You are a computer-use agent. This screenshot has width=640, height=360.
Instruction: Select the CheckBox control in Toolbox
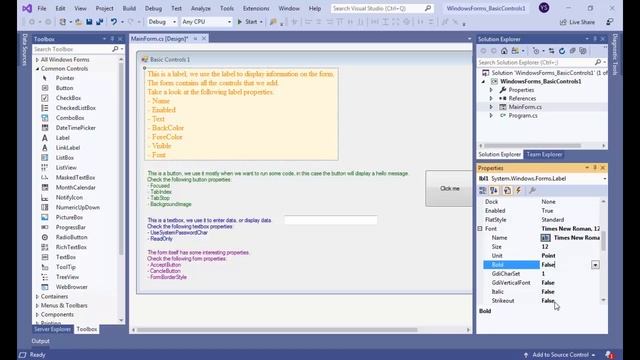[68, 98]
